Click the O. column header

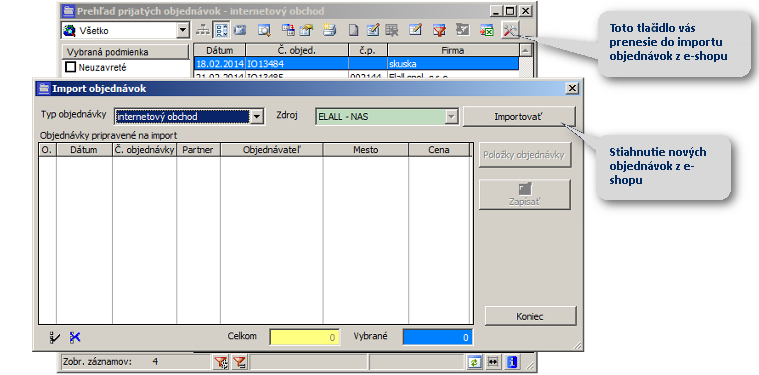(47, 150)
